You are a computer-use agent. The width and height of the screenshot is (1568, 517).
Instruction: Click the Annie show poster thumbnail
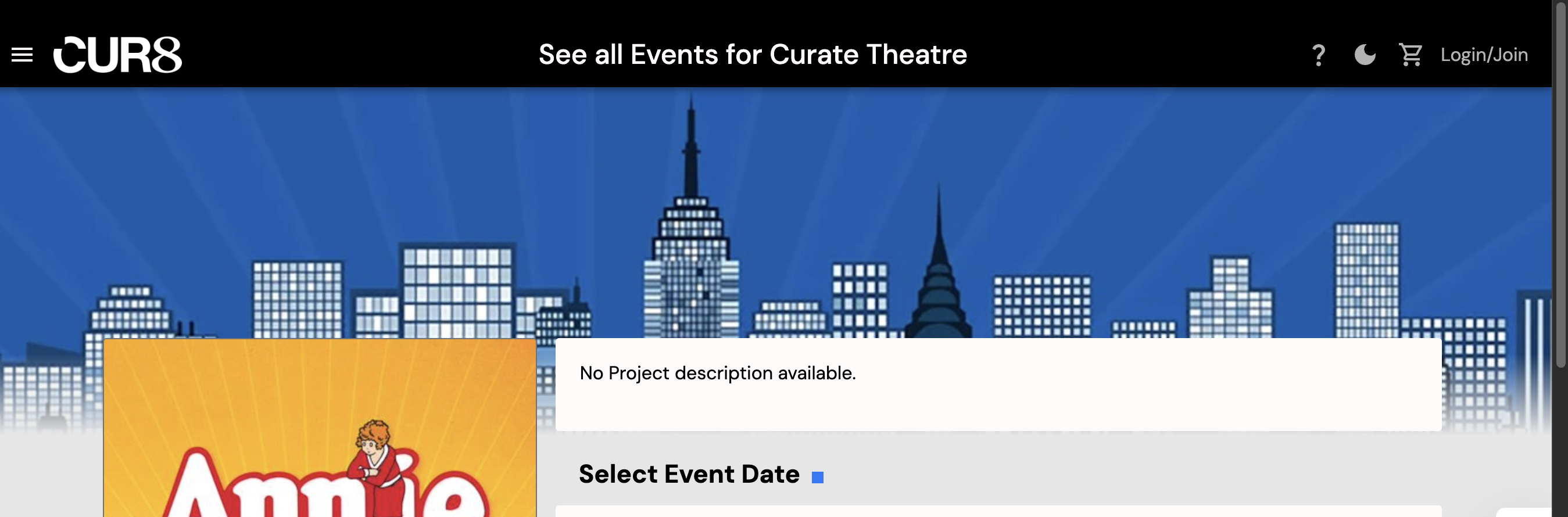click(x=320, y=428)
